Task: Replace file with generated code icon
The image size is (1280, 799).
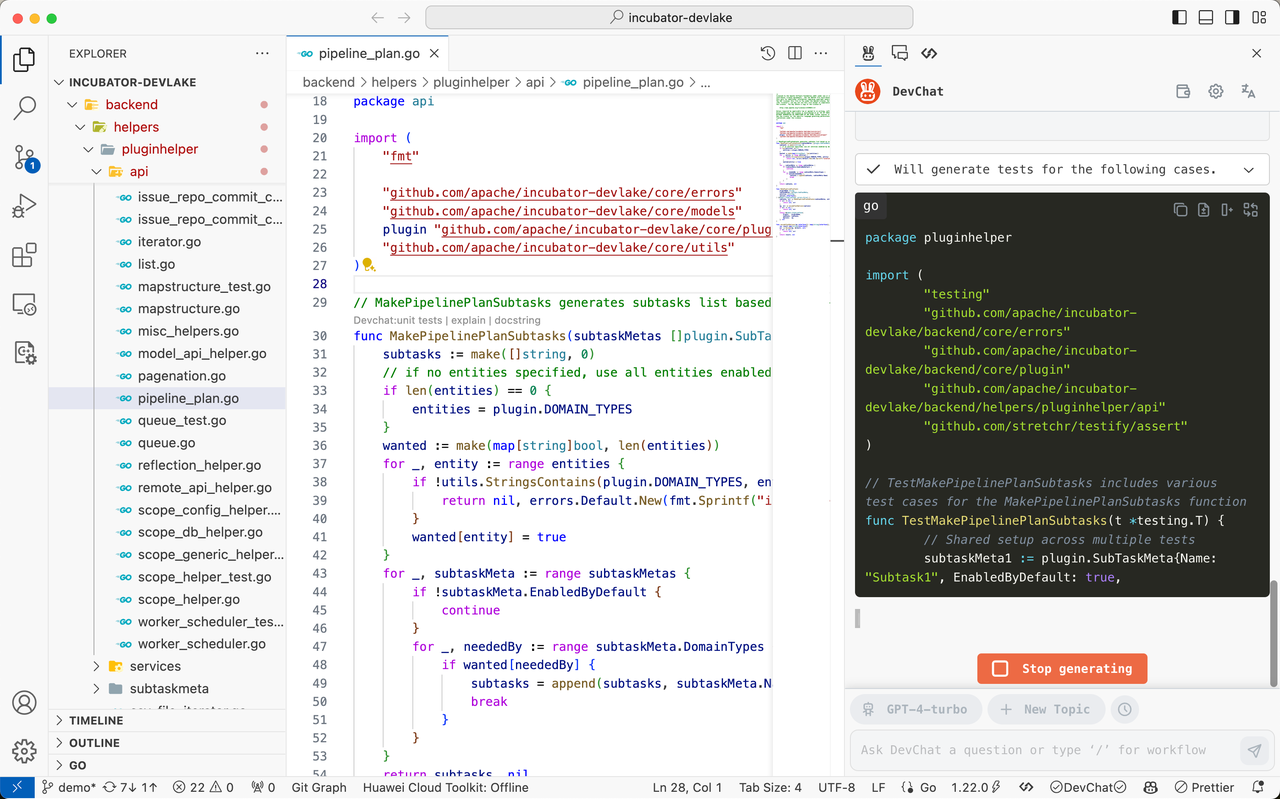Action: click(1250, 209)
